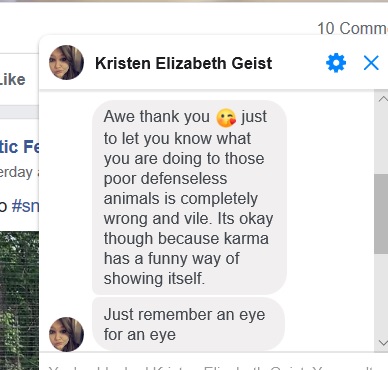Open the blue page name link behind chat
This screenshot has width=388, height=370.
[x=19, y=147]
